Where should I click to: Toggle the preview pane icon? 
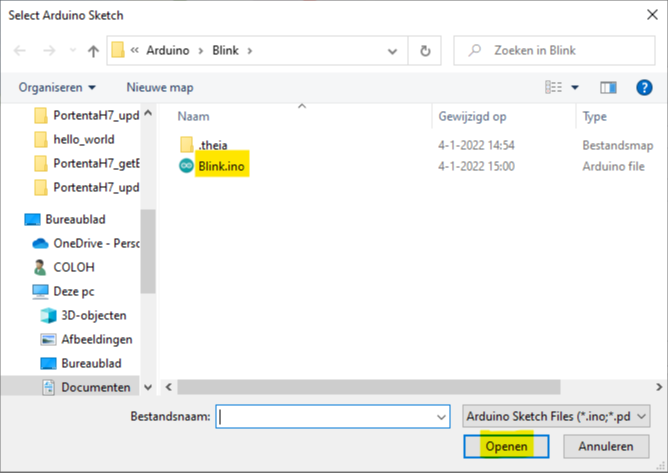tap(607, 88)
